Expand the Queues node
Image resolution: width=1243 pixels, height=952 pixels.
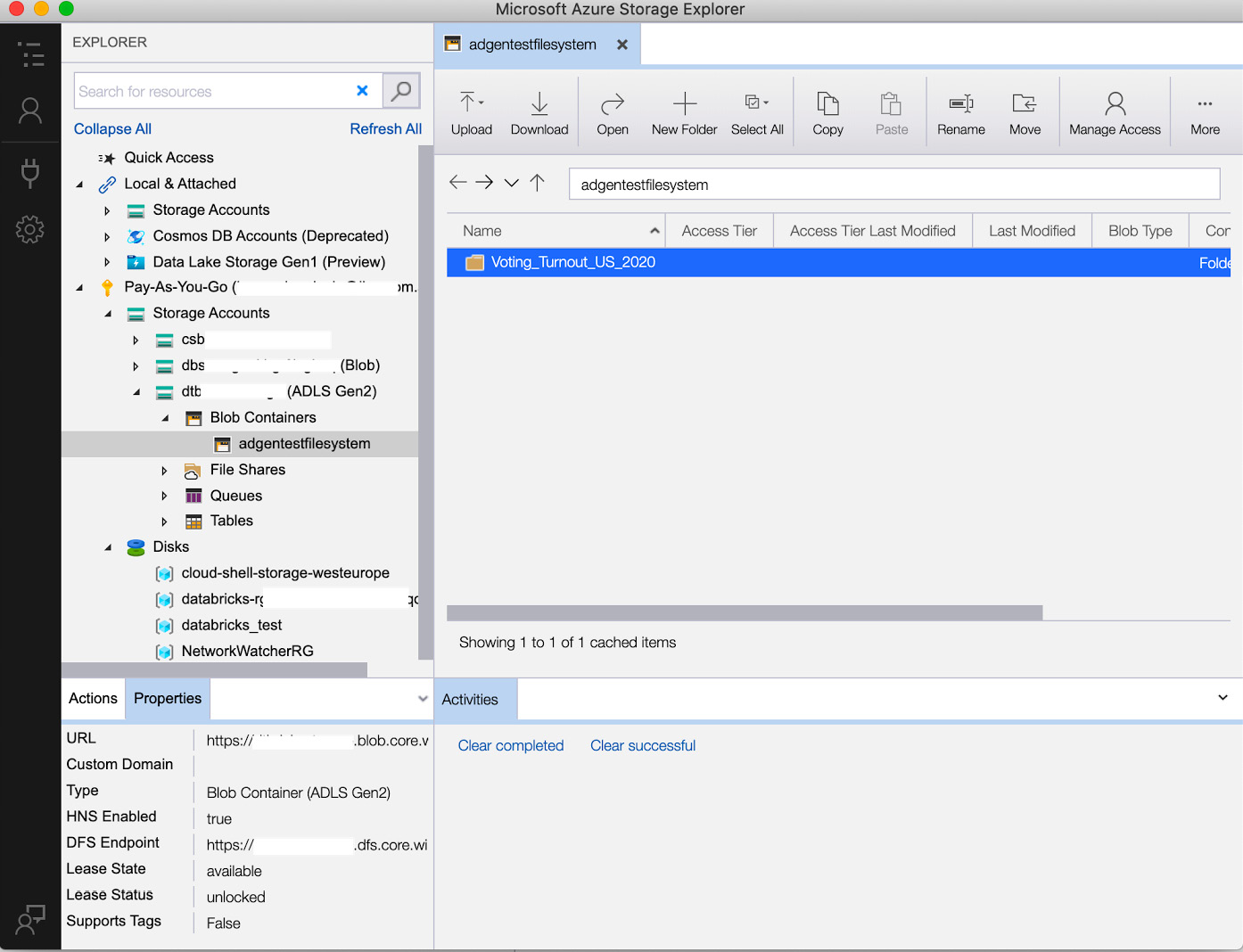164,496
